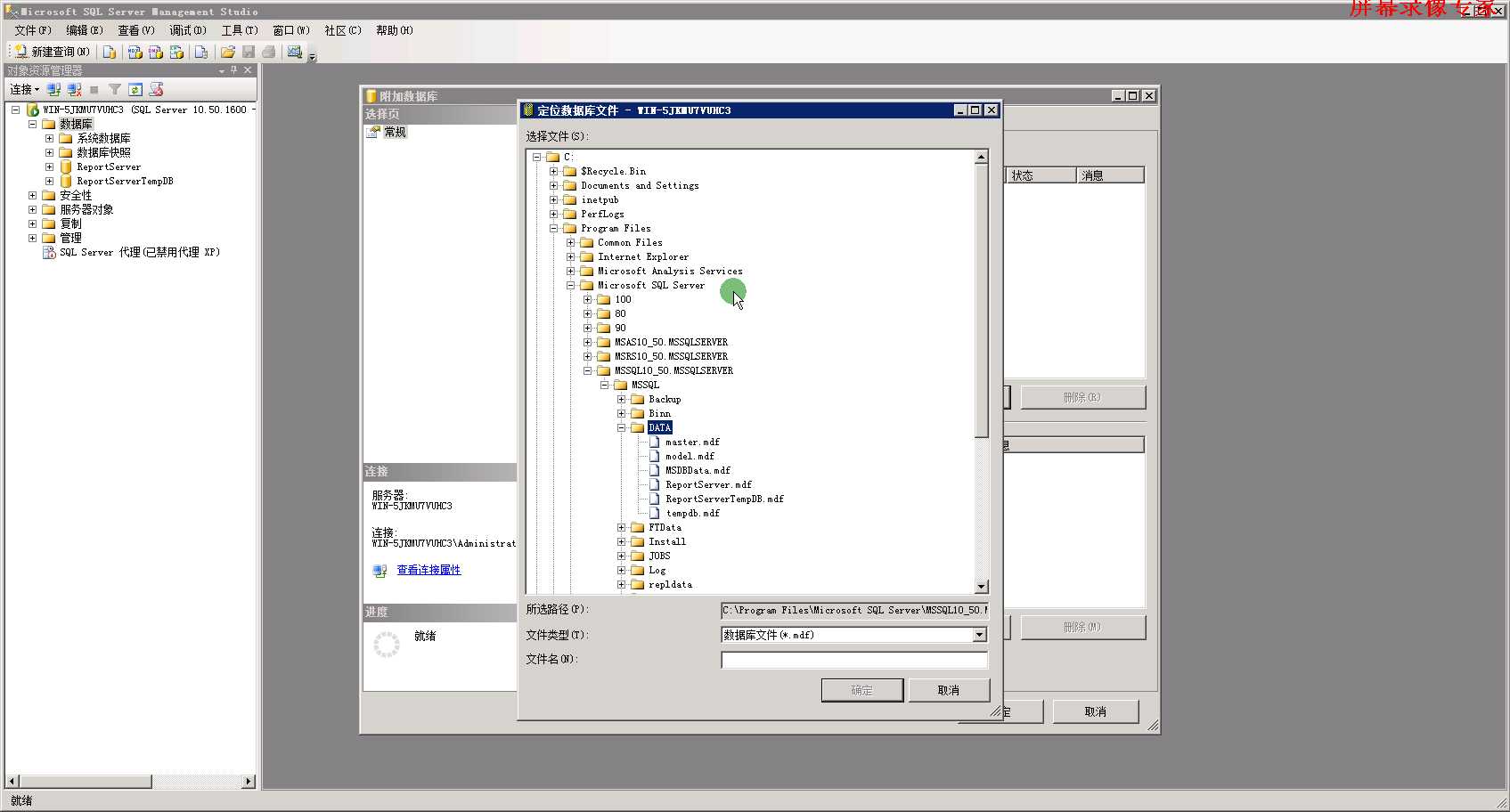Click the Disconnect icon in Object Explorer
The width and height of the screenshot is (1510, 812).
75,89
